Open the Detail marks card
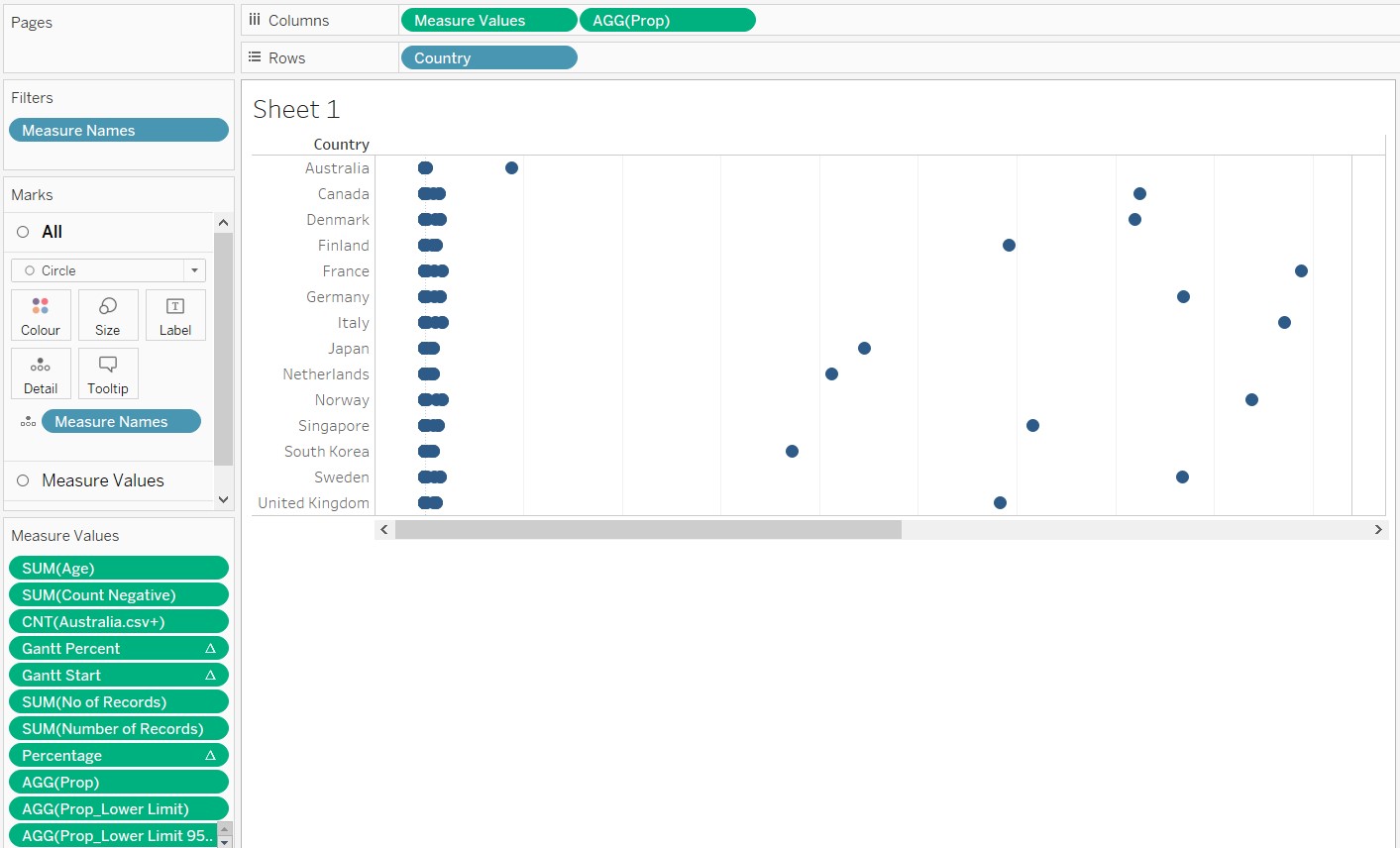Screen dimensions: 1400x848 [x=41, y=373]
